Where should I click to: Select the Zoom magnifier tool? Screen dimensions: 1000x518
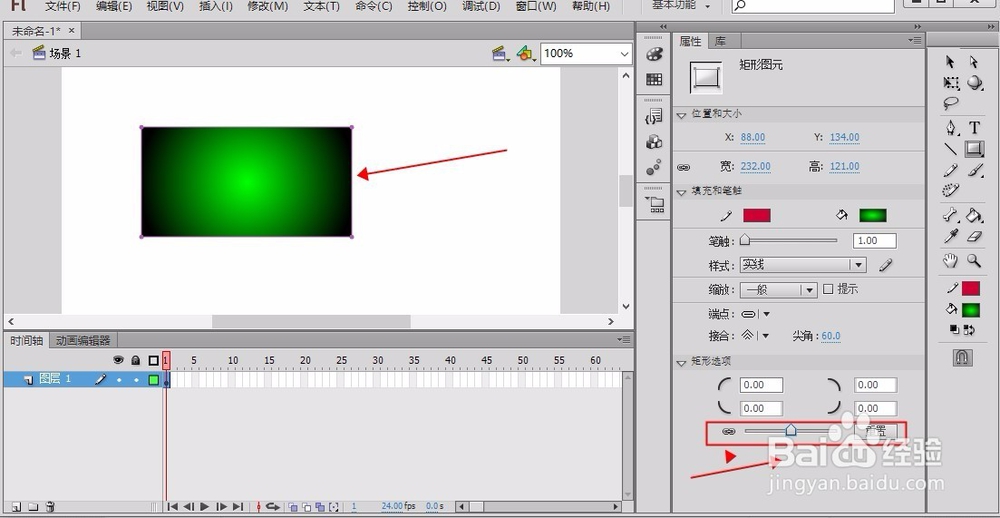(x=974, y=260)
